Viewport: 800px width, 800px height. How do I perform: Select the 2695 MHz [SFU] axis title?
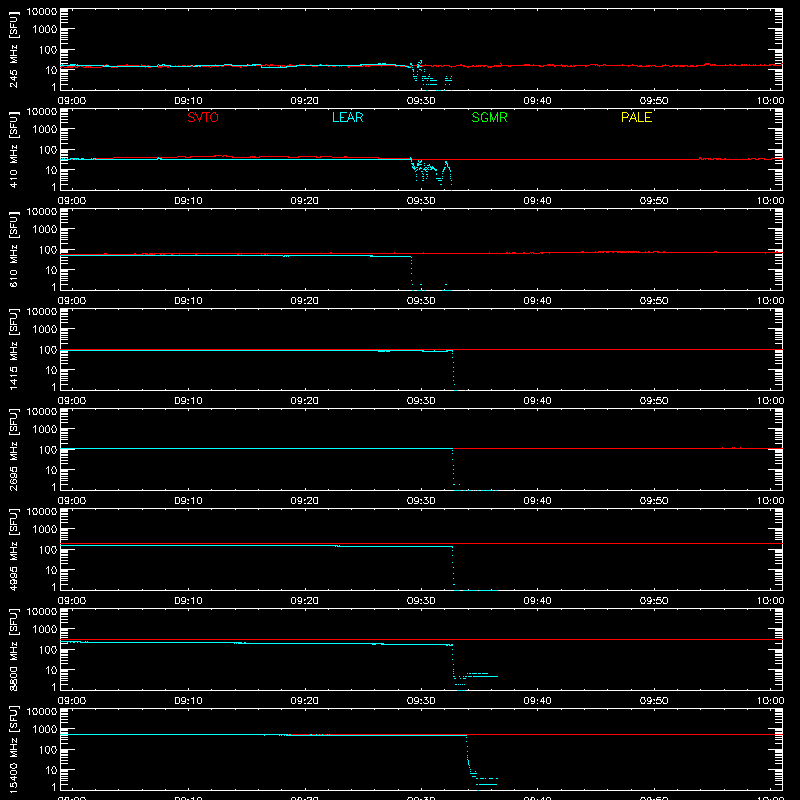coord(13,450)
